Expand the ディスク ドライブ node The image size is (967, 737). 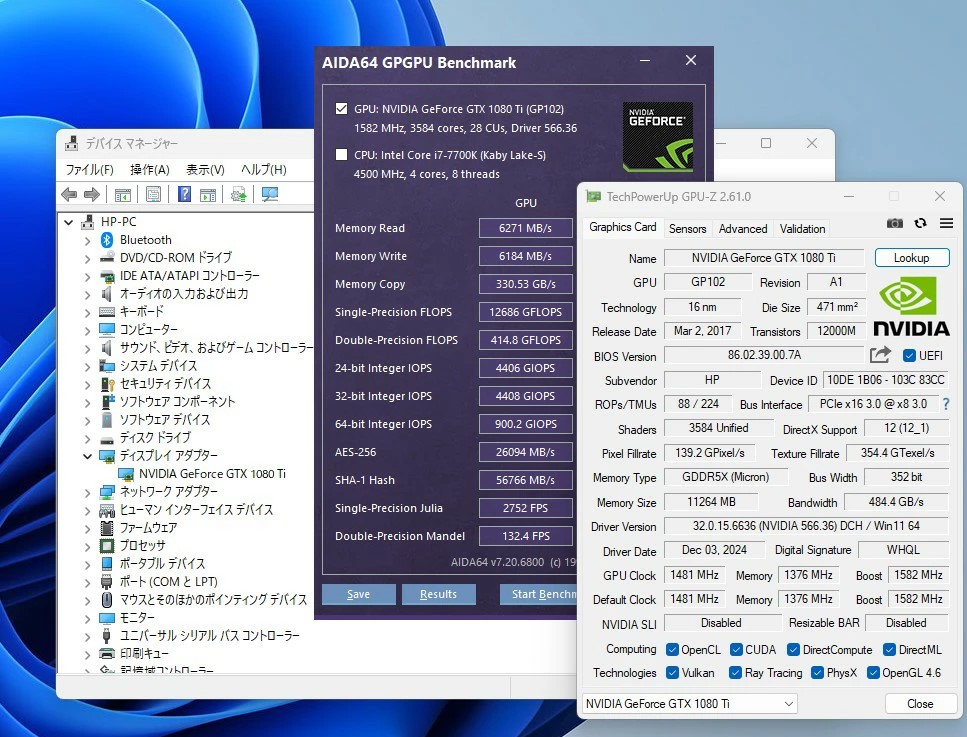[87, 438]
